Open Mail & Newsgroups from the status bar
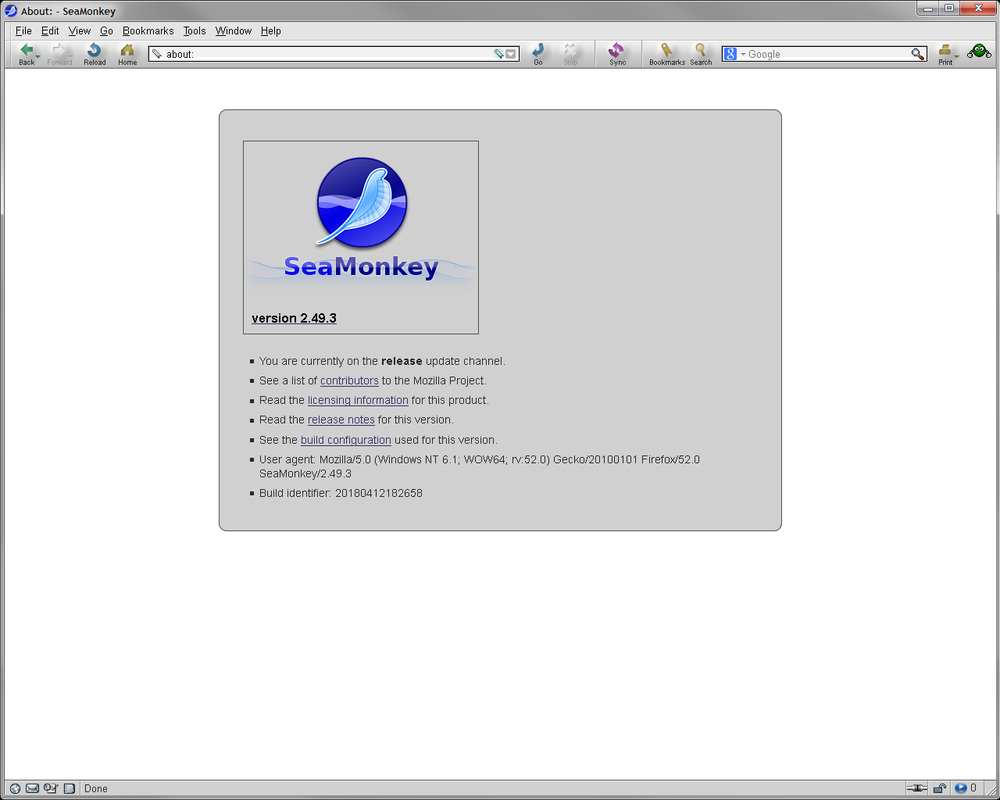This screenshot has width=1000, height=800. tap(32, 789)
